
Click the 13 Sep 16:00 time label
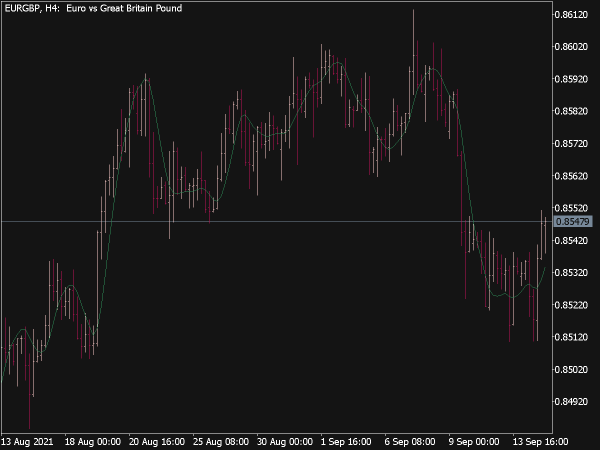click(540, 442)
